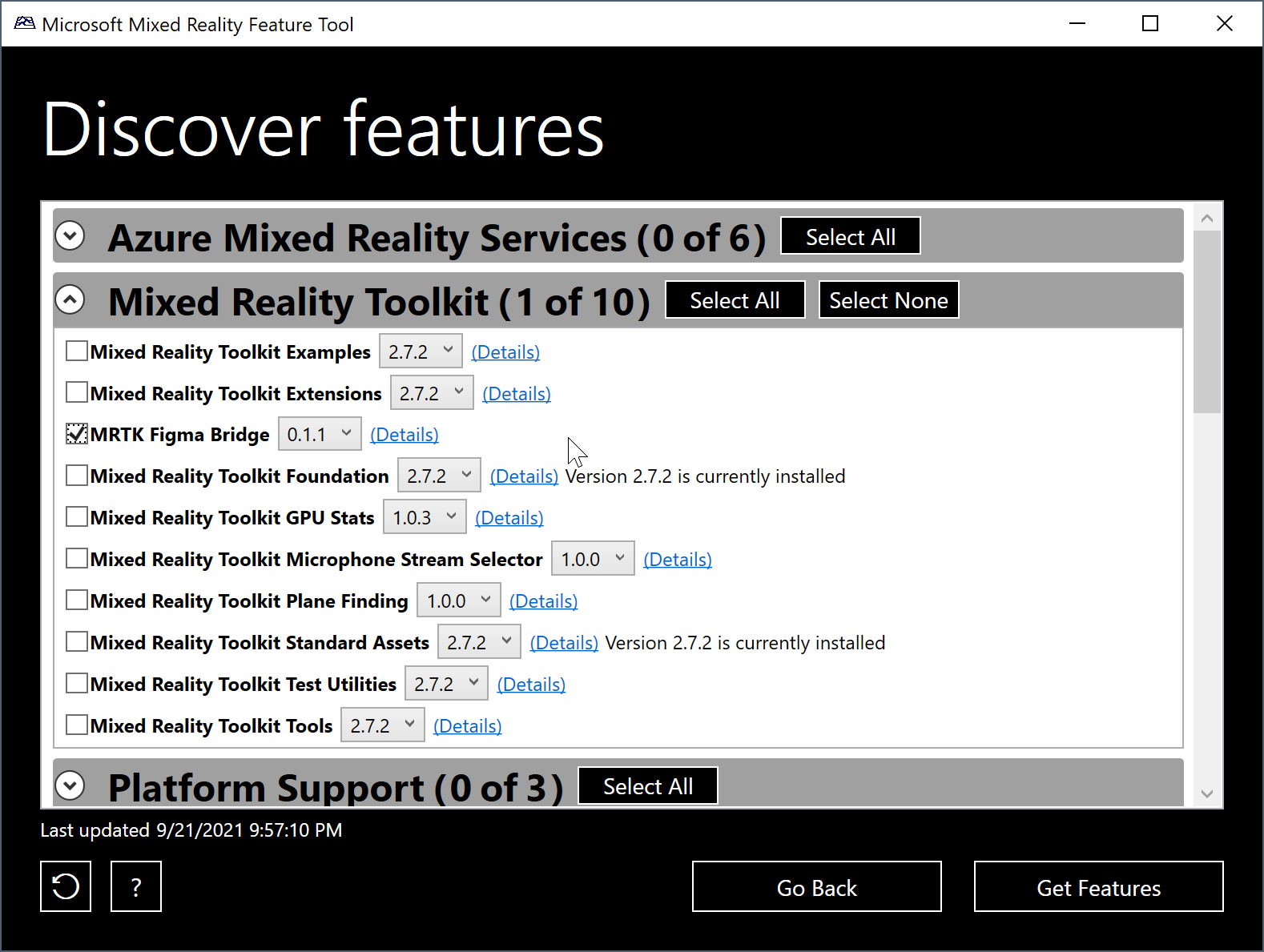Click 'Version 2.7.2 is currently installed' beside Standard Assets
This screenshot has height=952, width=1264.
coord(746,643)
